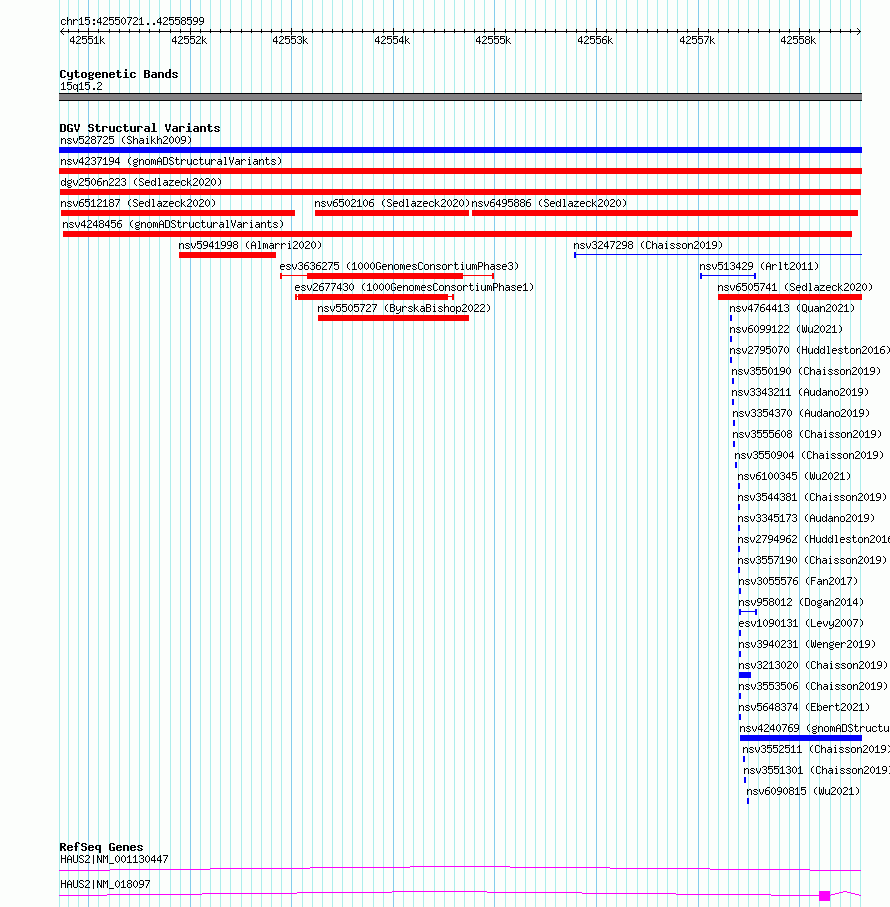Open the nsv6495886 (Sedlazeck2020) variant

[549, 203]
